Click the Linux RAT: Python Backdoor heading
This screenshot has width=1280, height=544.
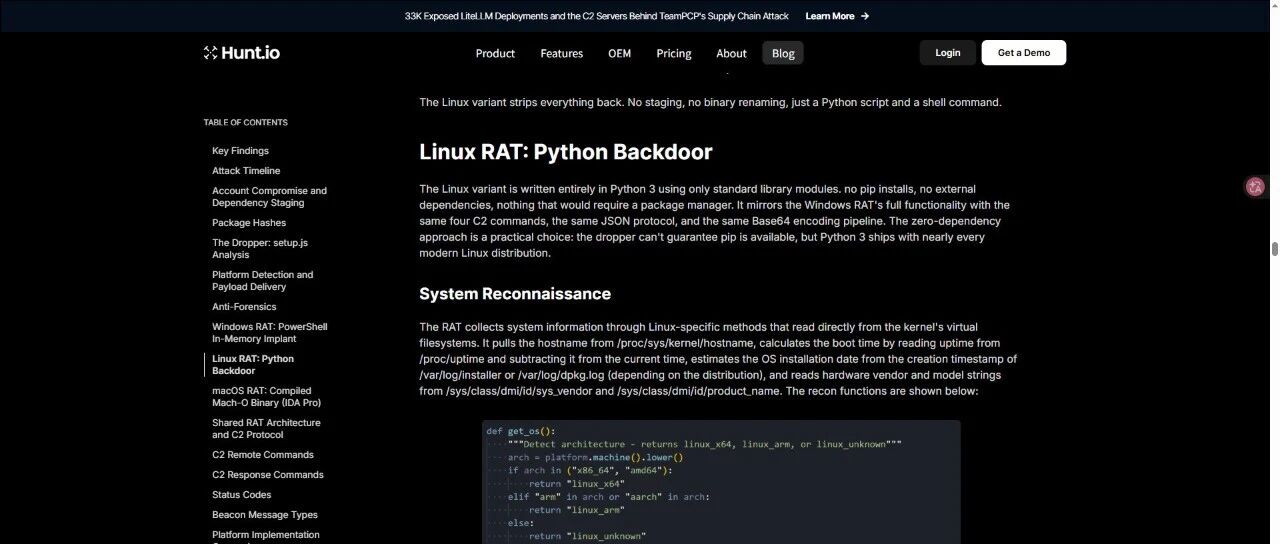(x=565, y=152)
